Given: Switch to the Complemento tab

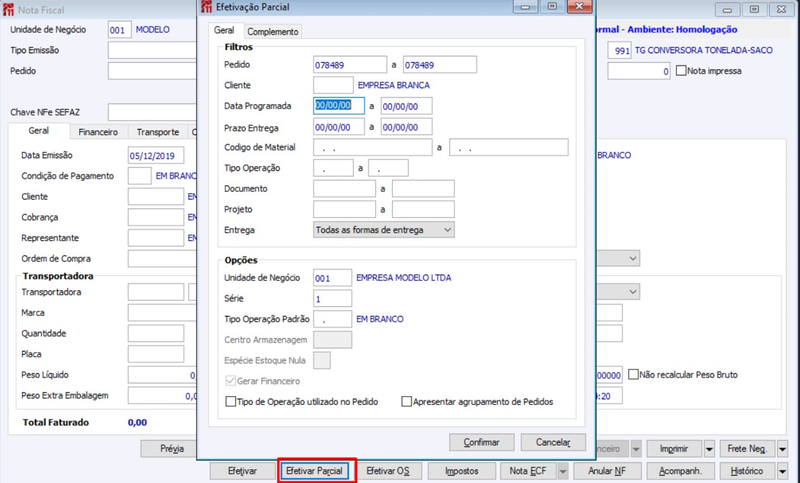Looking at the screenshot, I should [272, 32].
